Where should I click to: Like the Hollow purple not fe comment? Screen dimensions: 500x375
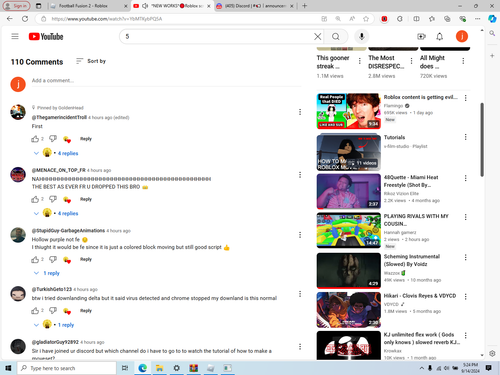35,259
